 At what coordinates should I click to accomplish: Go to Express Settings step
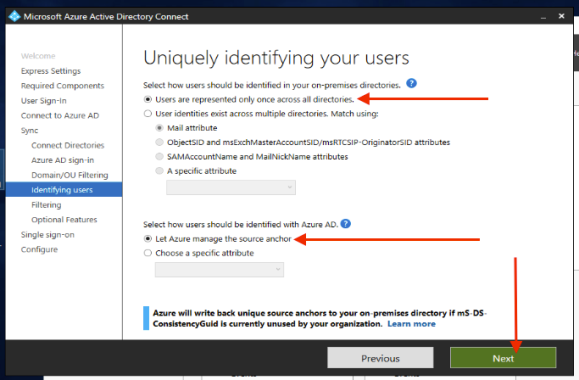[51, 71]
